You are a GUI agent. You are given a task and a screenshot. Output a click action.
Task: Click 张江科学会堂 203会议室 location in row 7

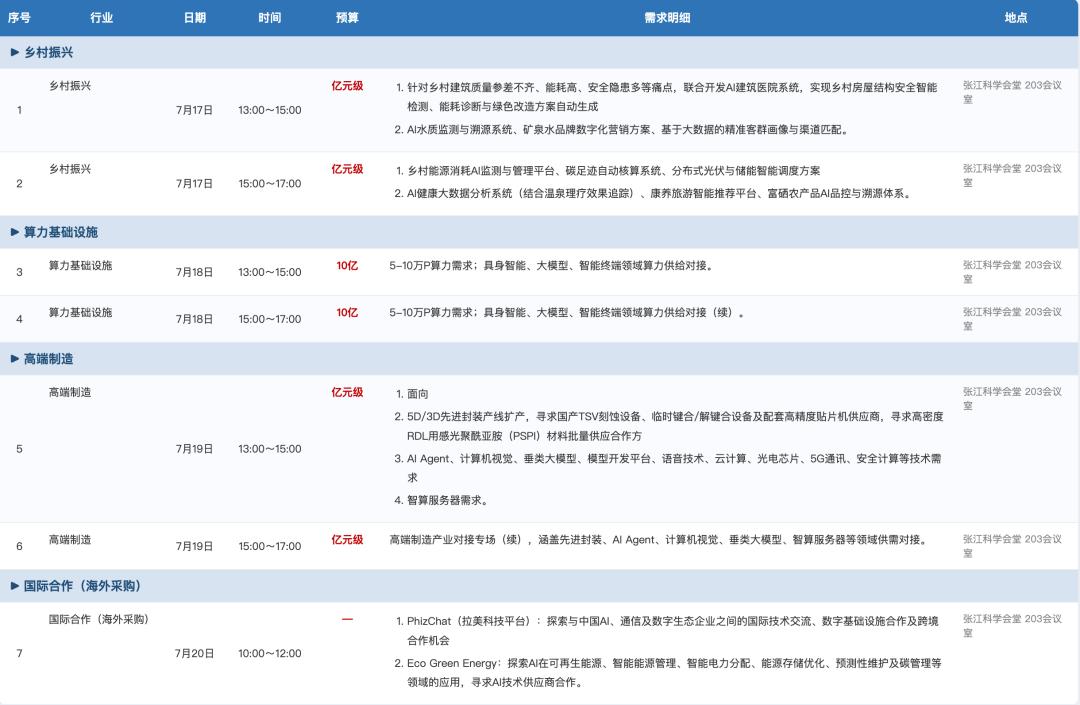coord(1012,626)
